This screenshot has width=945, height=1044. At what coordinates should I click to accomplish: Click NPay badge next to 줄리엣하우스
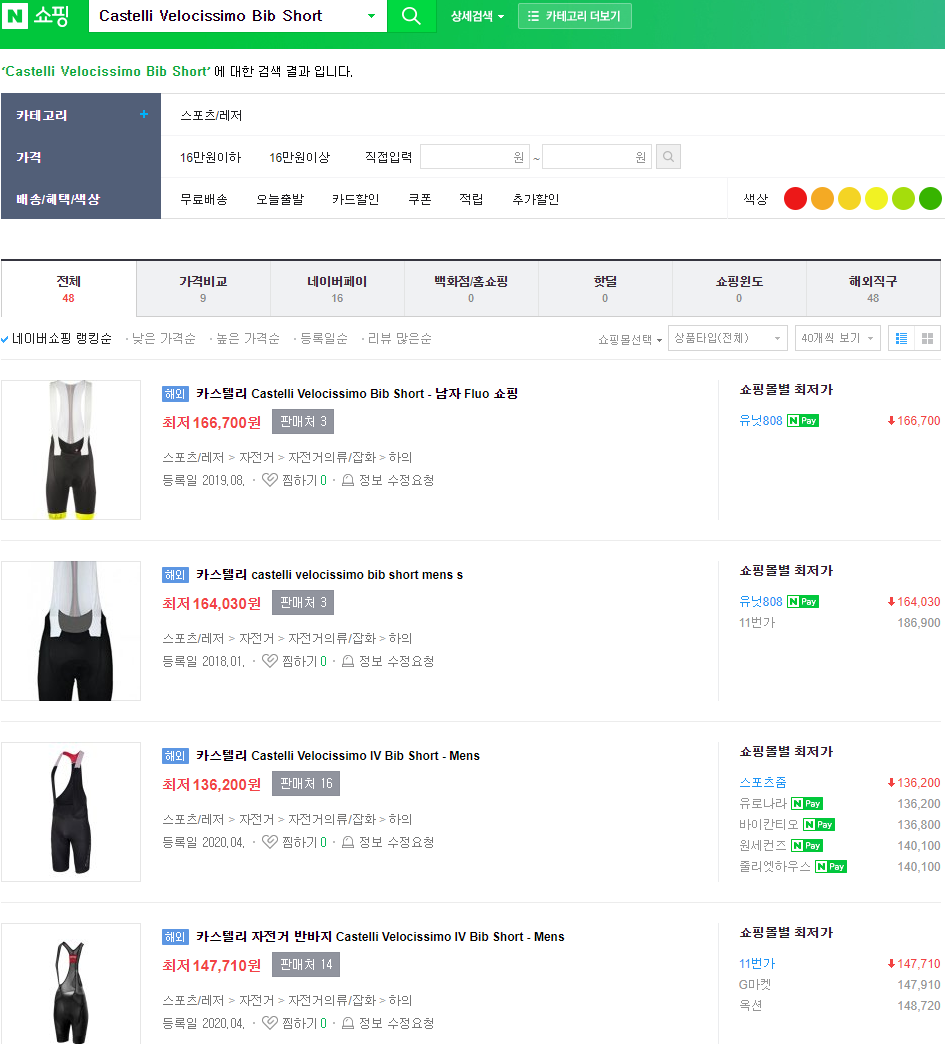(831, 866)
